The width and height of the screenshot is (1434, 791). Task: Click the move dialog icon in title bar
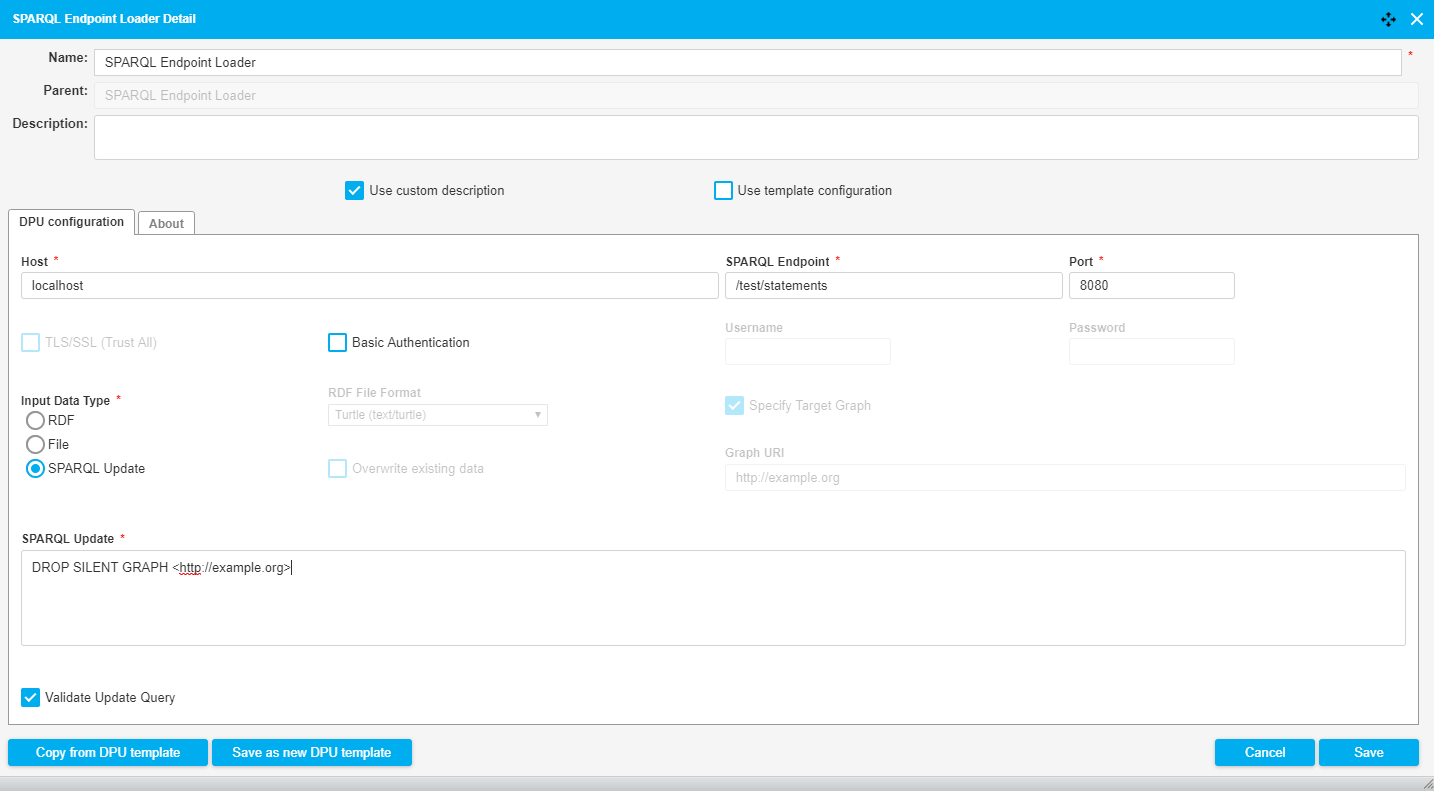coord(1388,19)
